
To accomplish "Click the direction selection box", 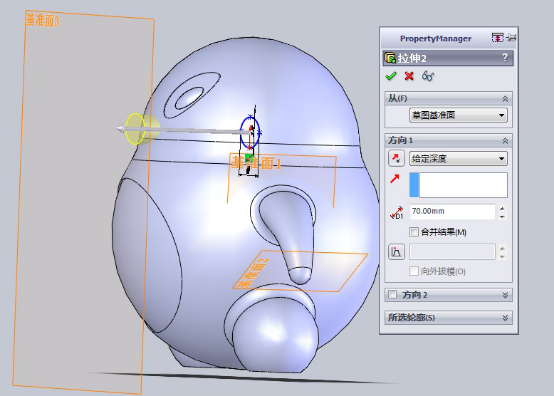I will [458, 184].
